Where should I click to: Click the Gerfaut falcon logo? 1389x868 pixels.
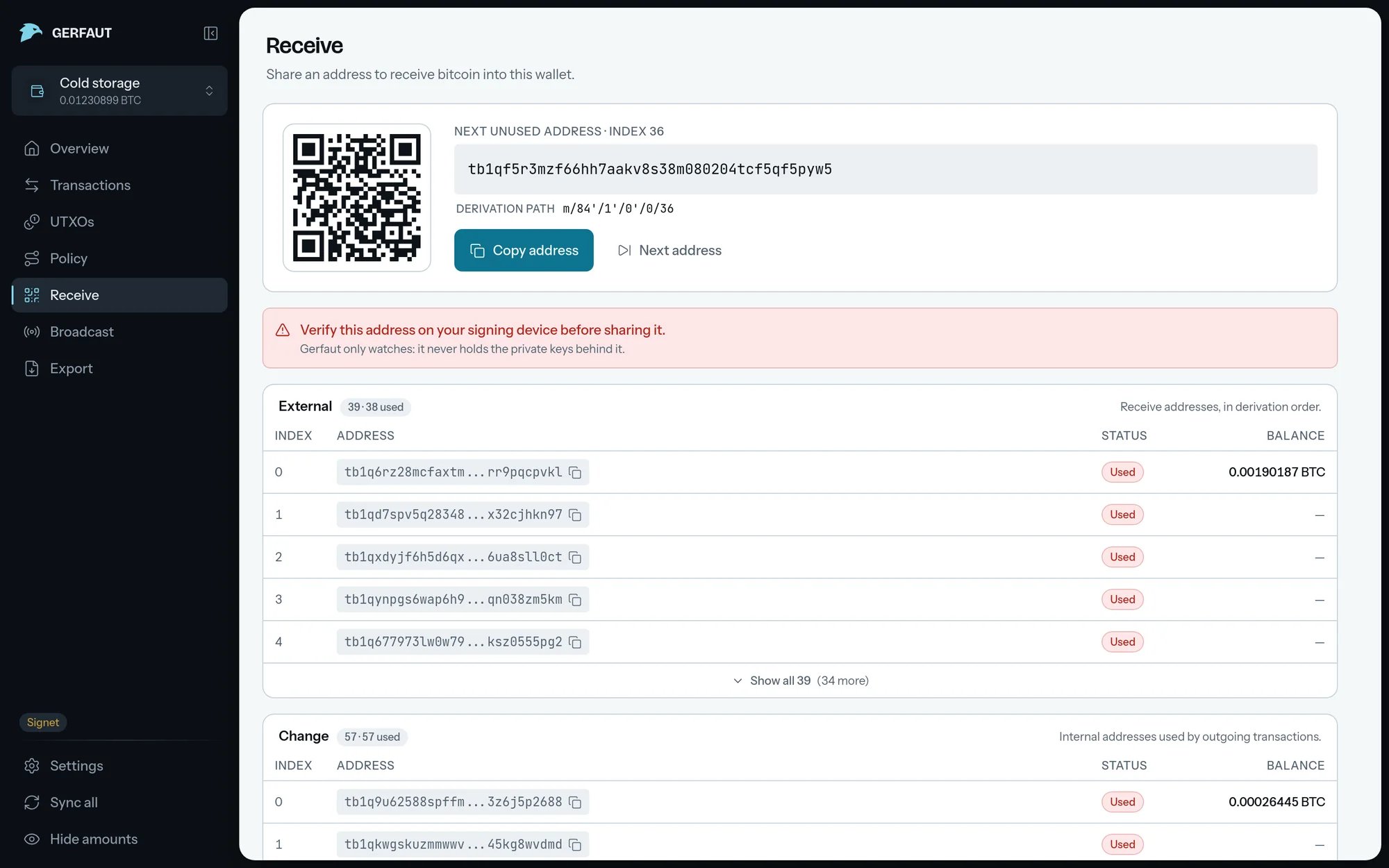(x=31, y=33)
